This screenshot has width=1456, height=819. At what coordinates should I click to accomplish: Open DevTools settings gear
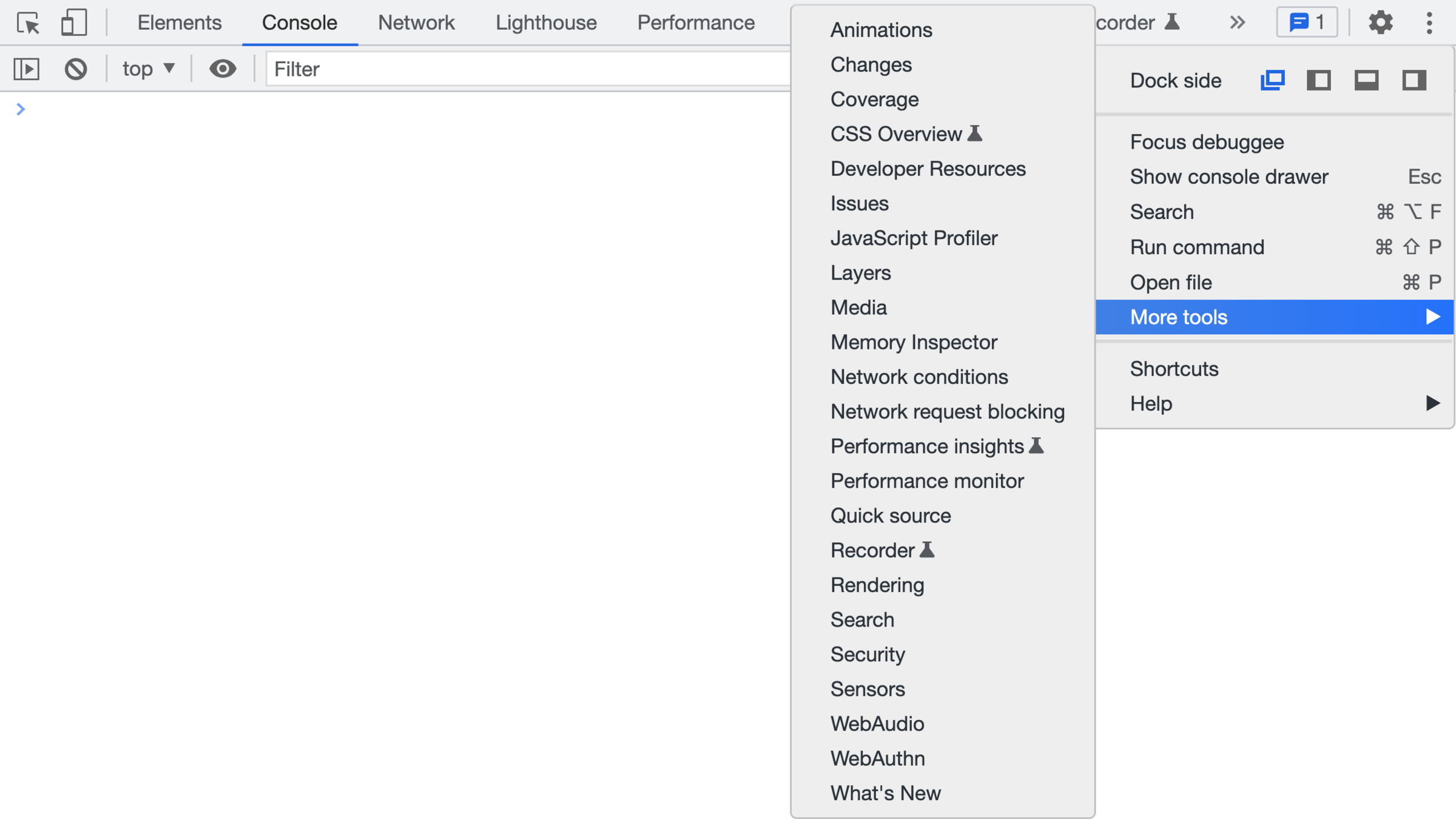coord(1380,23)
